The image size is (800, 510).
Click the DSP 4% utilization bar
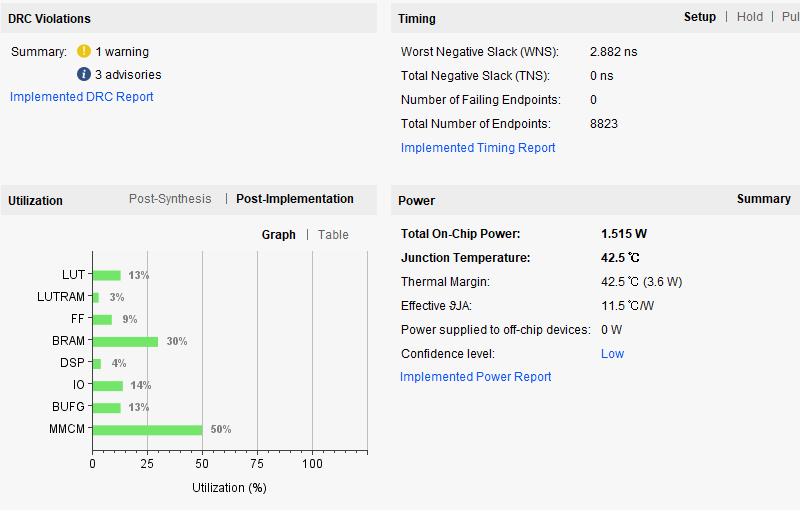coord(96,363)
